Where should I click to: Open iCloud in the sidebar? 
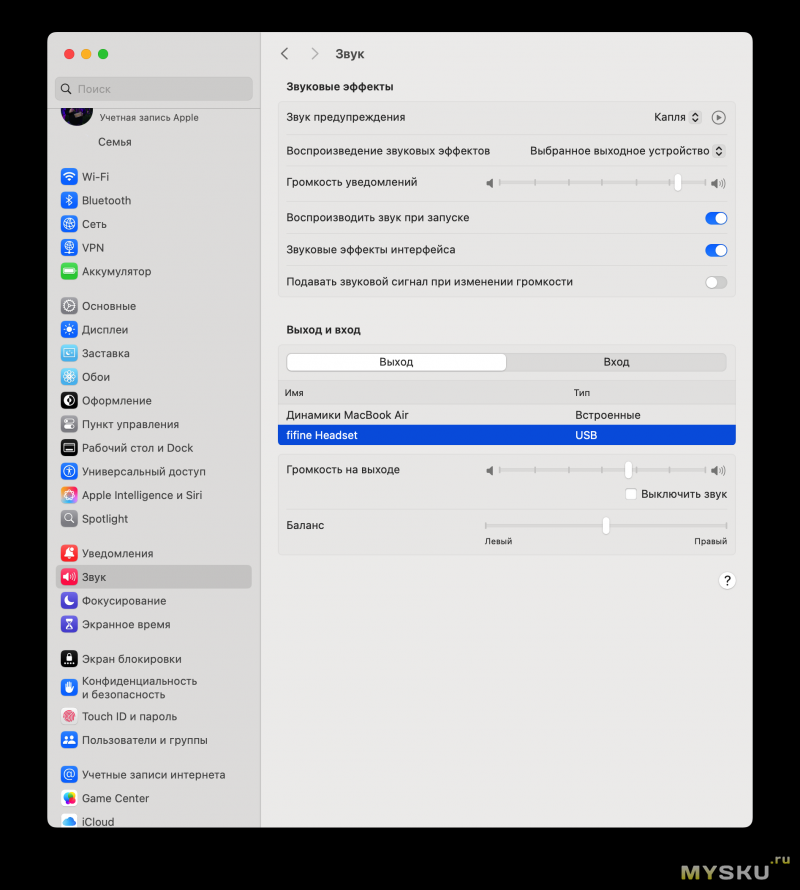click(x=98, y=821)
